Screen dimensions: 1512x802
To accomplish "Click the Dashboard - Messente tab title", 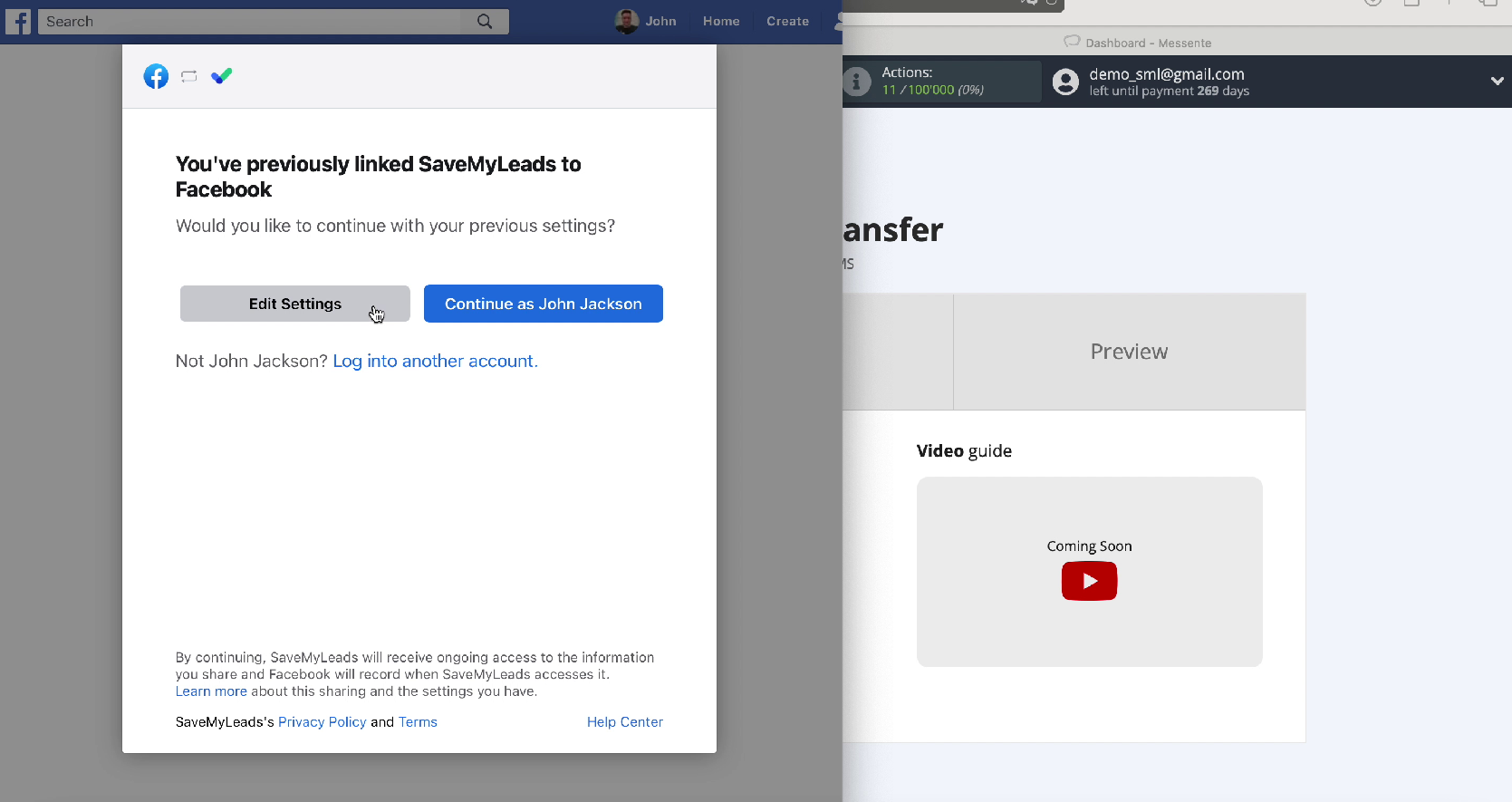I will coord(1148,43).
